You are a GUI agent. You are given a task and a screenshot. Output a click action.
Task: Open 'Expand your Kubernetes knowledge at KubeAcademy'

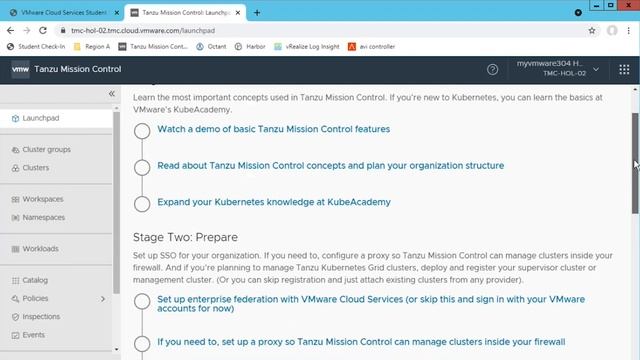274,202
